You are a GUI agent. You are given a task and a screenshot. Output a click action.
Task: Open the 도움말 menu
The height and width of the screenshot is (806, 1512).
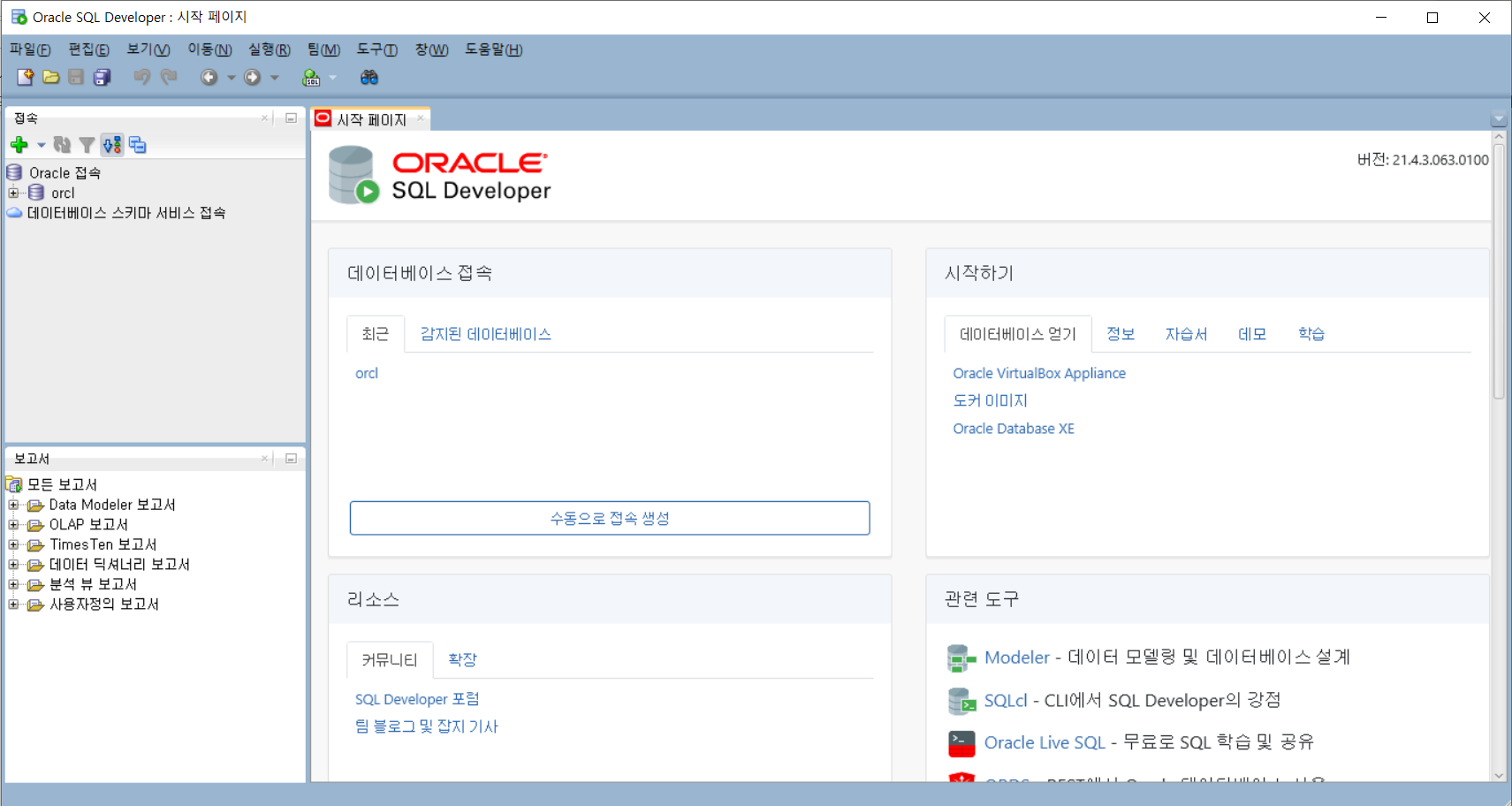(494, 49)
